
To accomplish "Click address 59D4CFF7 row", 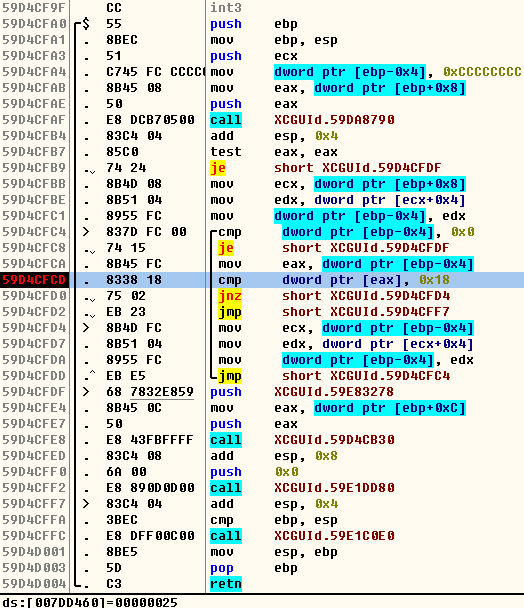I will (34, 504).
